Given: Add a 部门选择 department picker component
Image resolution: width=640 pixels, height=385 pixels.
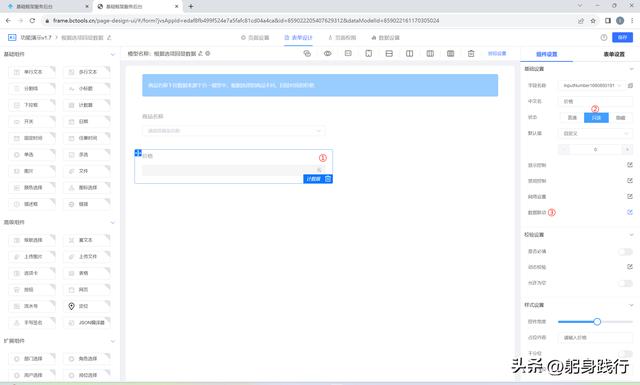Looking at the screenshot, I should click(x=32, y=359).
